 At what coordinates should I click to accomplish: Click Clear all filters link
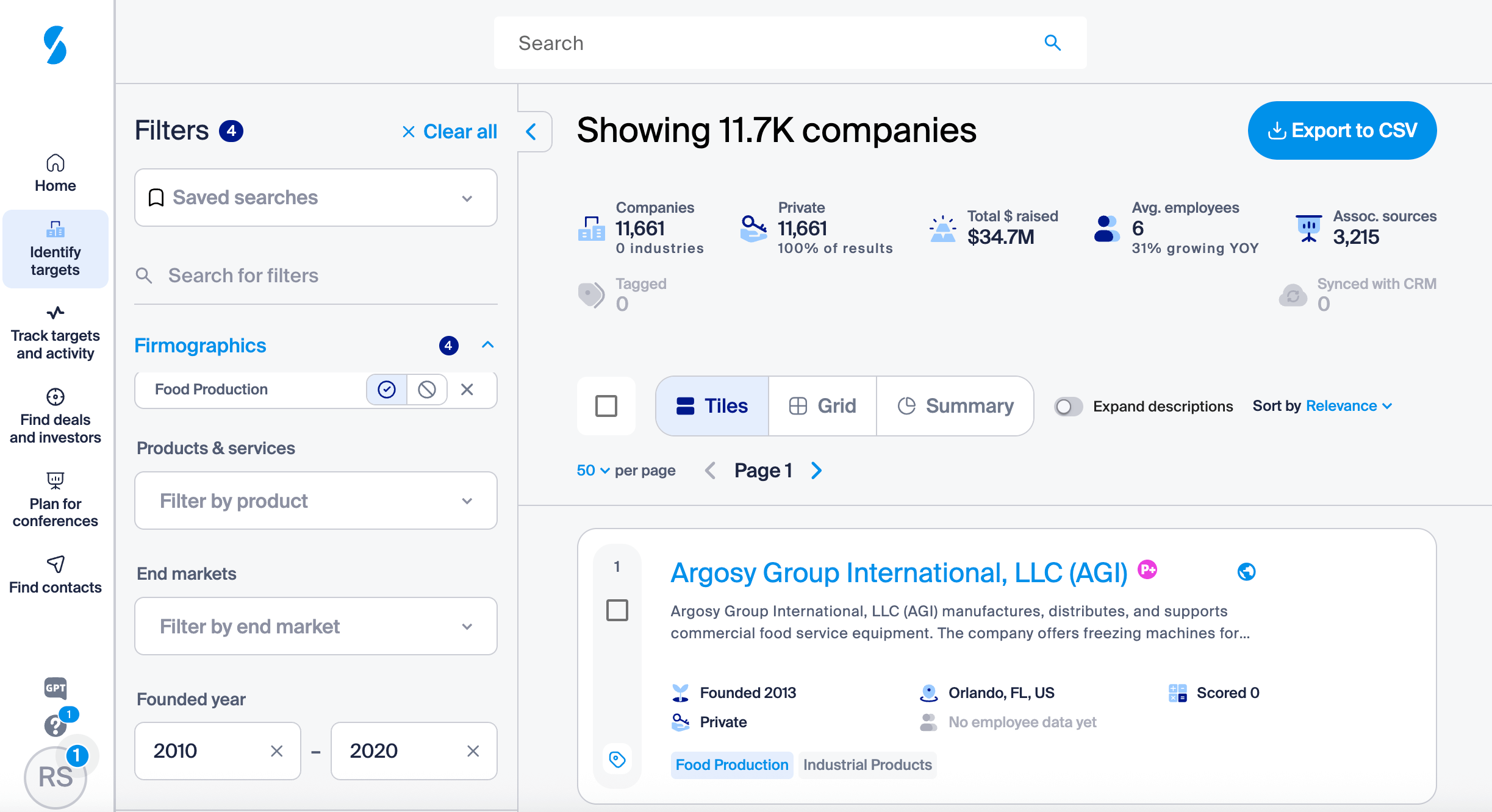pyautogui.click(x=450, y=132)
